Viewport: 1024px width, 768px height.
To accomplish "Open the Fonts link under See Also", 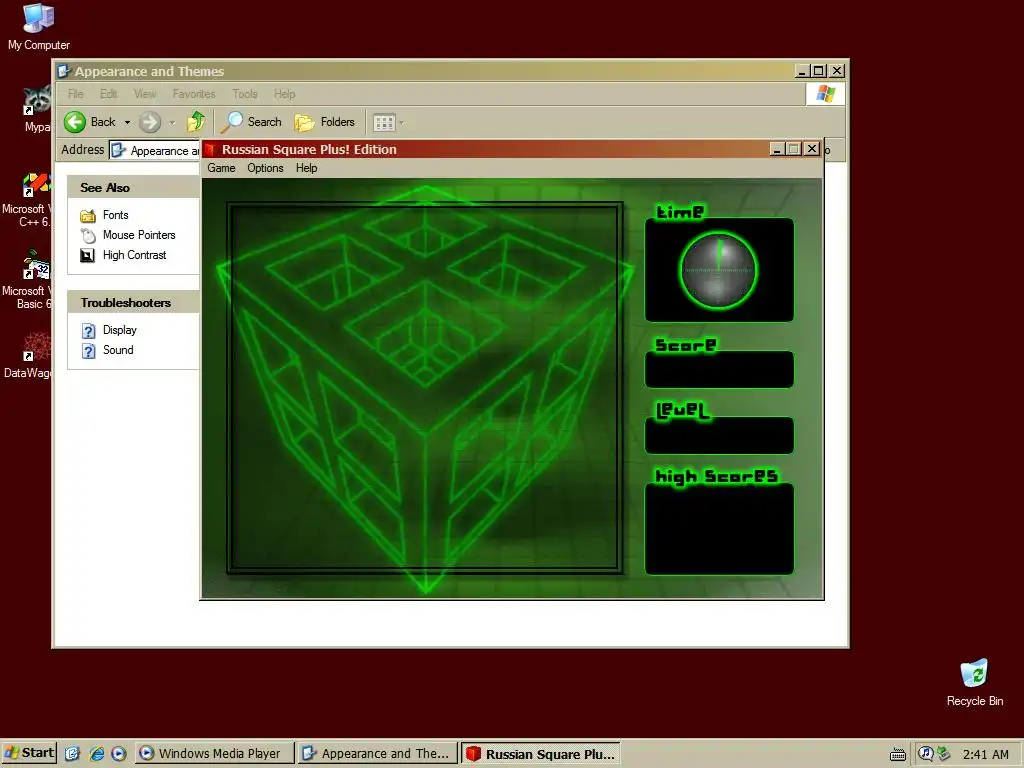I will [x=116, y=215].
